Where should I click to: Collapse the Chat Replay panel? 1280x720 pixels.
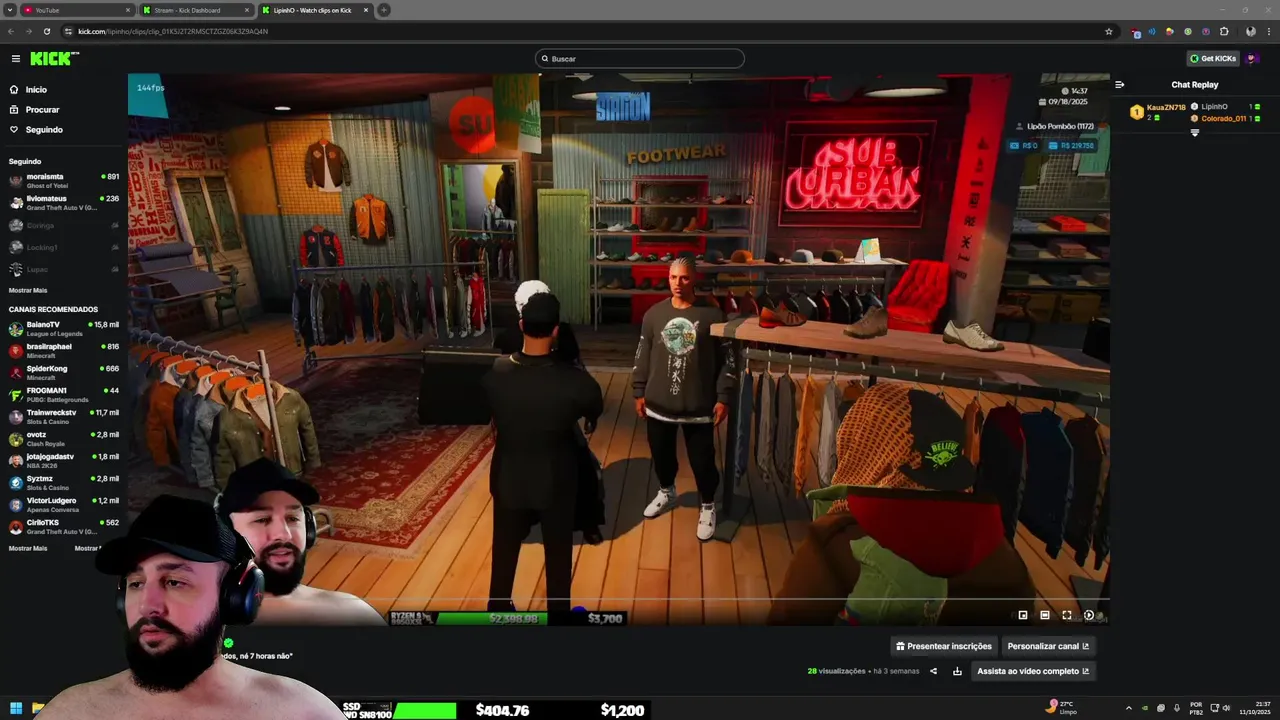tap(1119, 85)
